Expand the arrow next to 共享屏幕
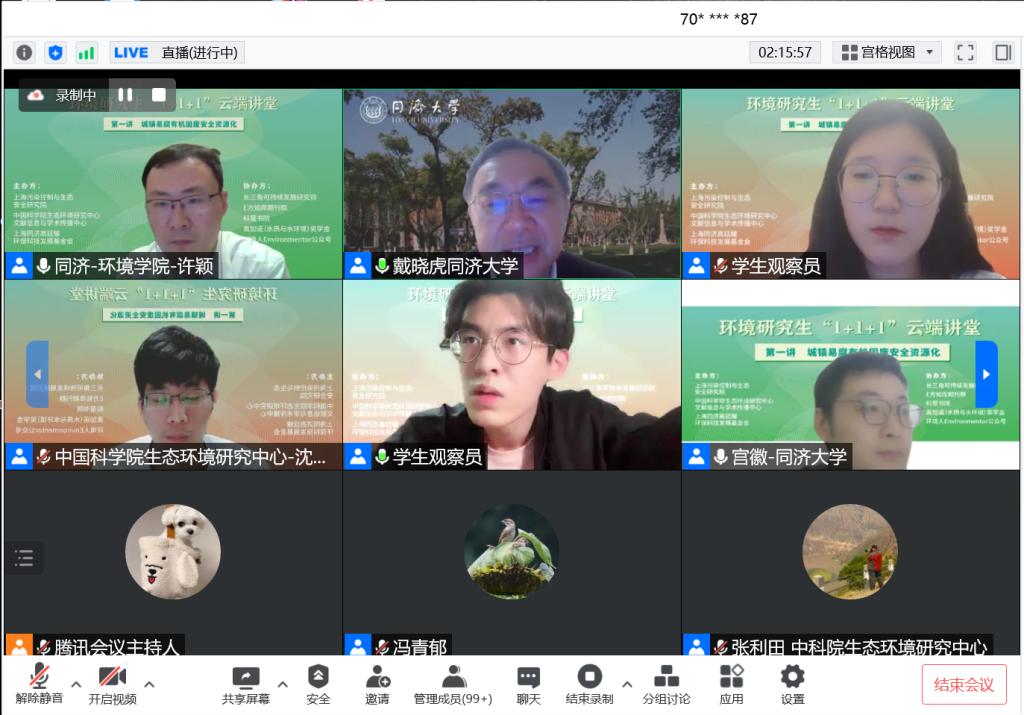The image size is (1024, 715). (x=283, y=685)
